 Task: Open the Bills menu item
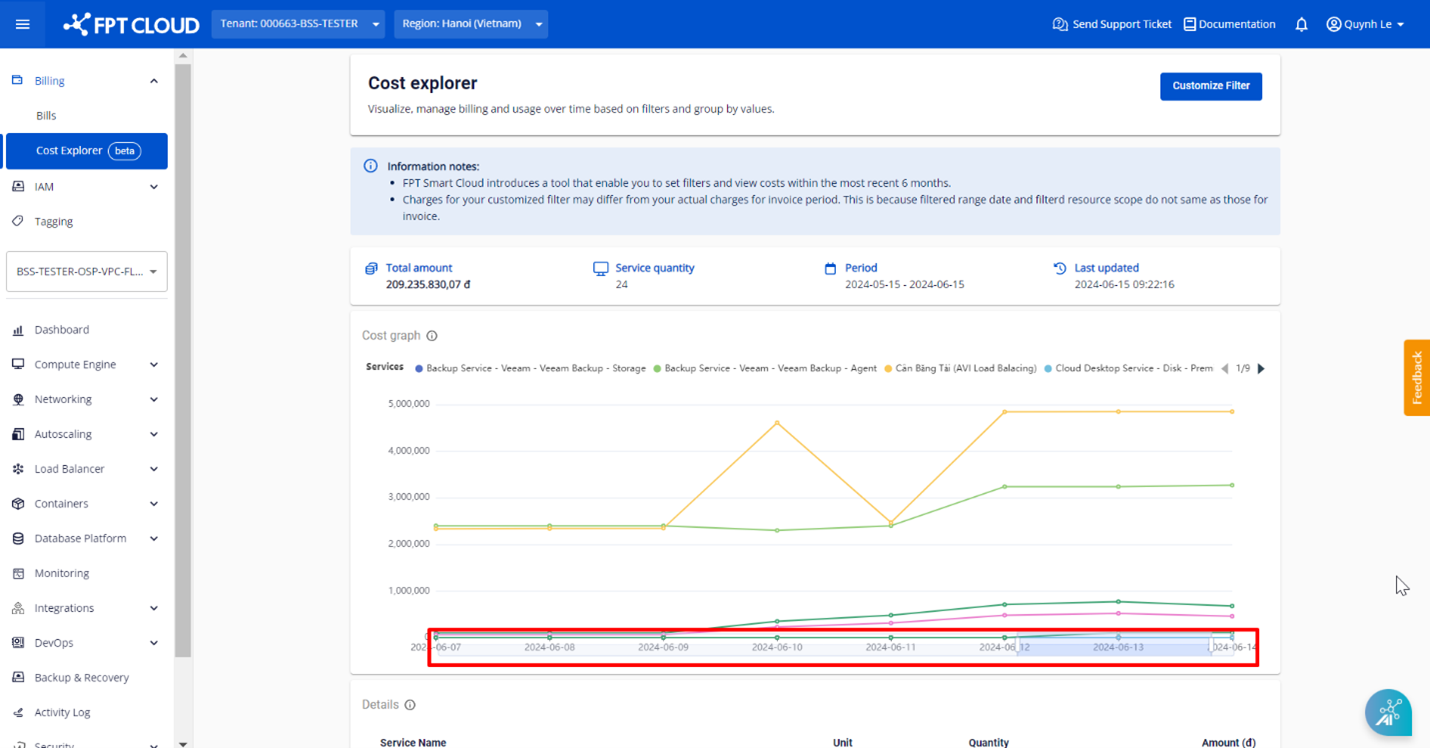[46, 116]
